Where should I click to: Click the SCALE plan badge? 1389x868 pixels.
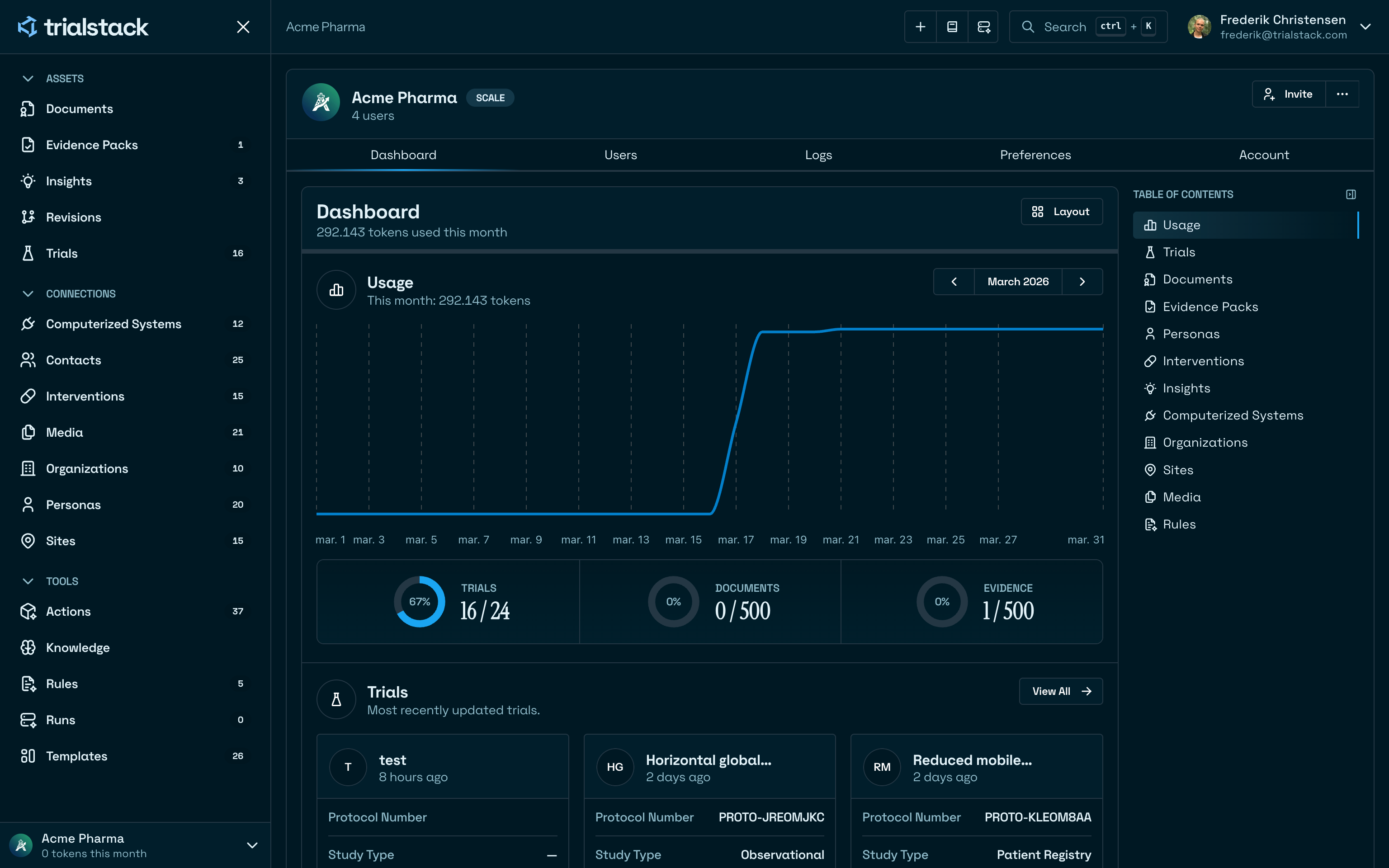(490, 98)
